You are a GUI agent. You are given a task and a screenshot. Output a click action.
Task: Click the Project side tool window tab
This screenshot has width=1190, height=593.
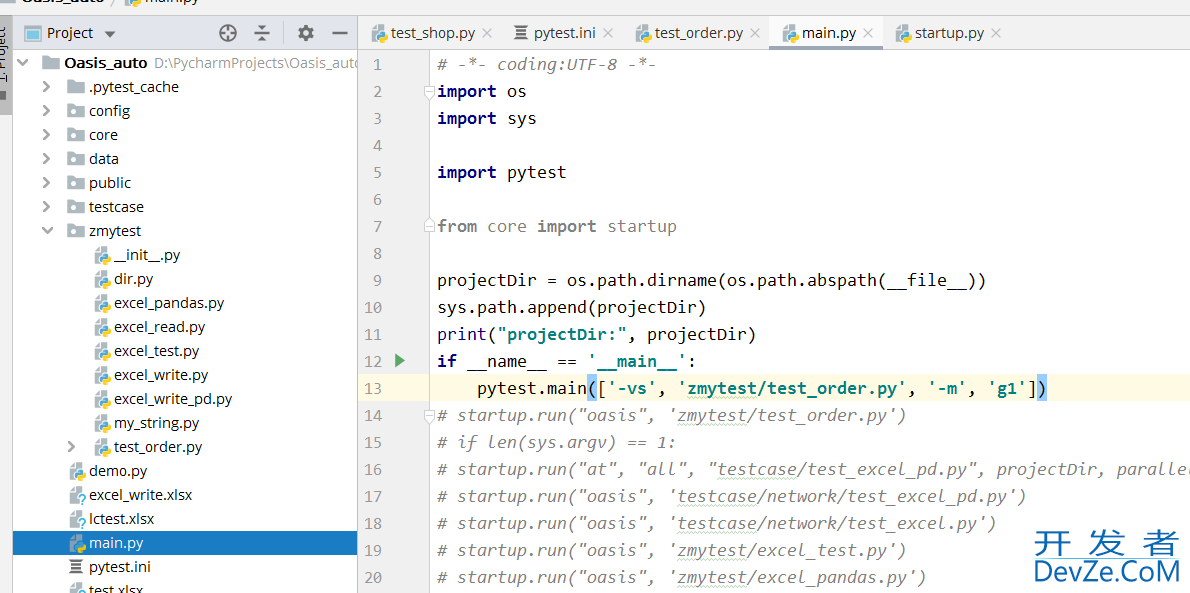click(x=5, y=66)
